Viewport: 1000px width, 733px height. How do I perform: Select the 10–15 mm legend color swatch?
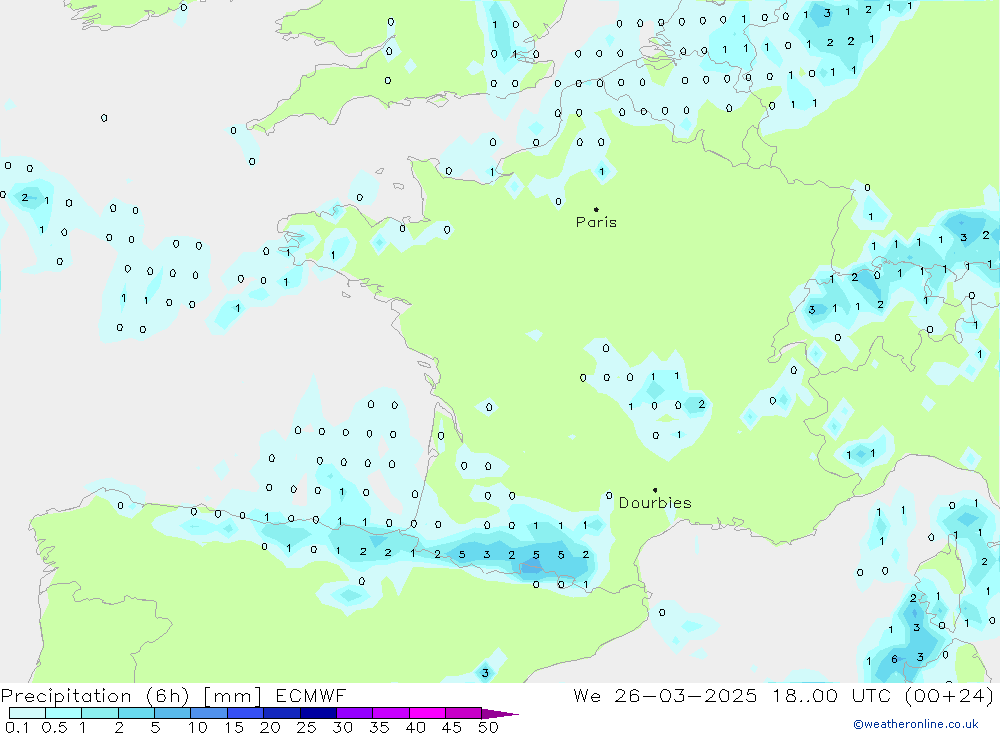point(209,713)
